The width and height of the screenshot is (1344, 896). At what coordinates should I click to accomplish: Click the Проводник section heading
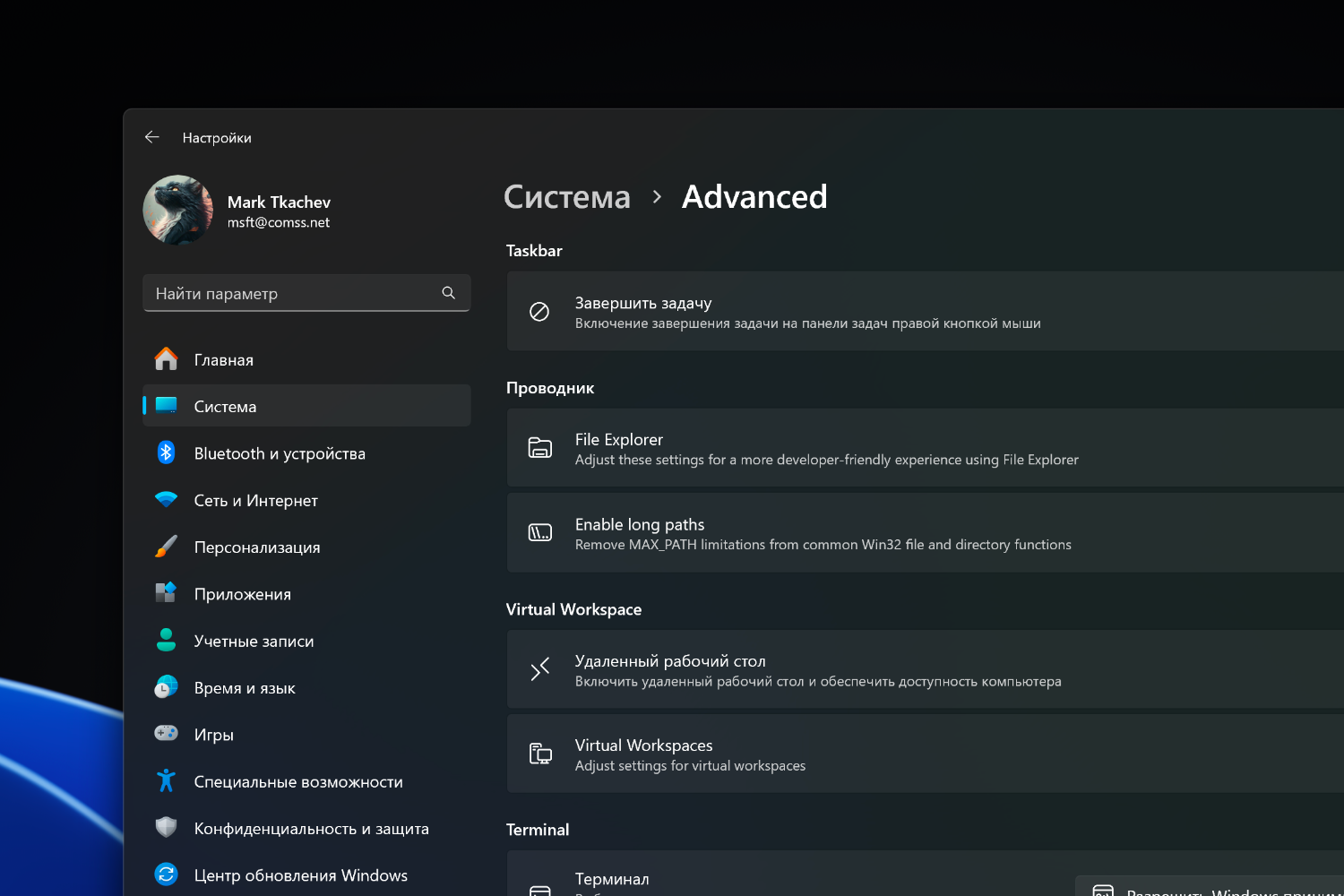click(x=550, y=388)
